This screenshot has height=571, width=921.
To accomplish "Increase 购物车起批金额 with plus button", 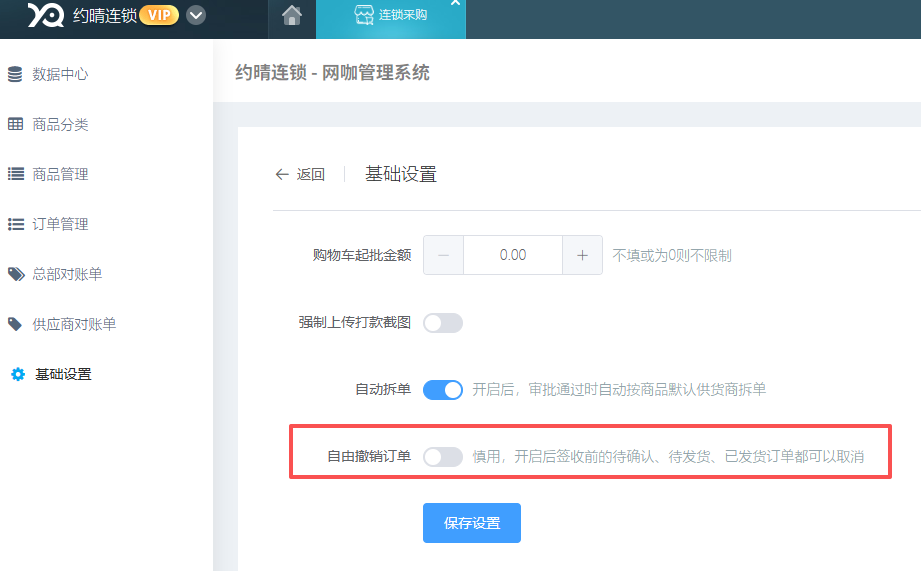I will coord(582,255).
